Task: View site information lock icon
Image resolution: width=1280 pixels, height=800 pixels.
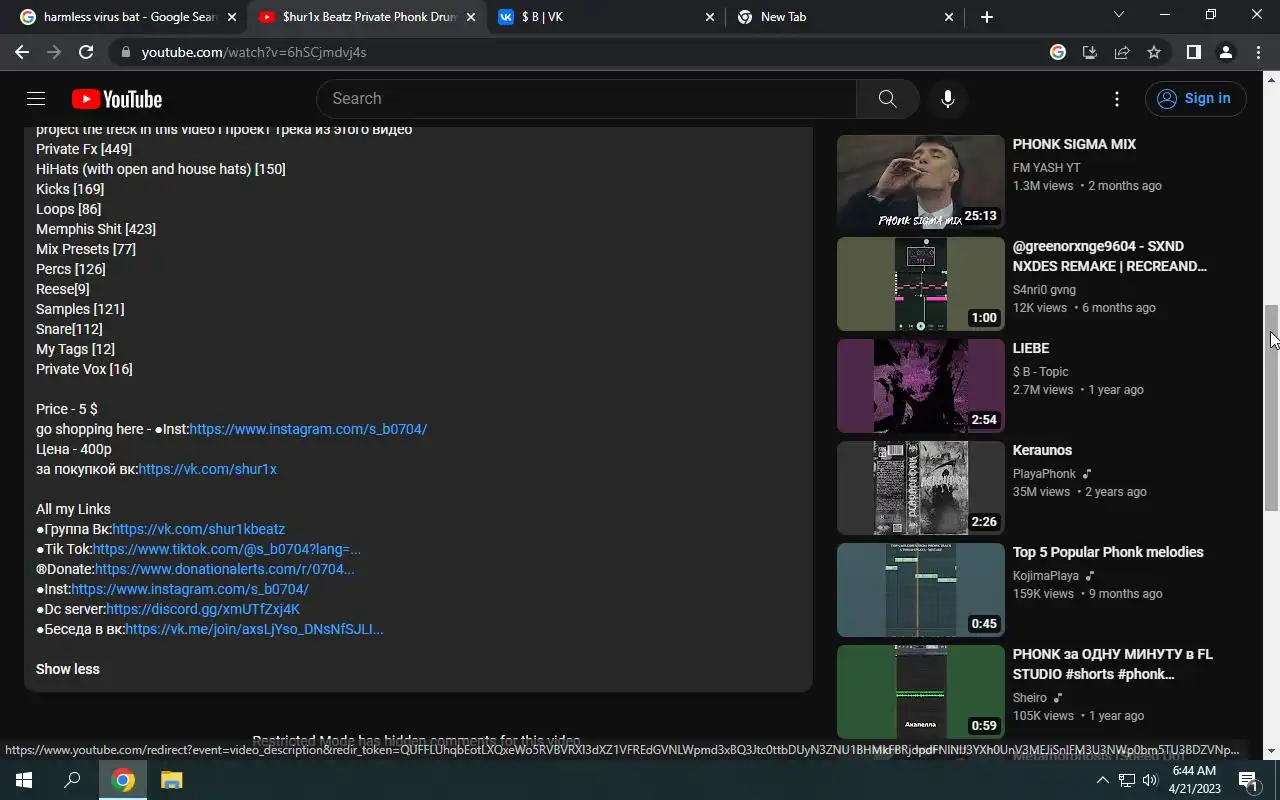Action: click(x=124, y=52)
